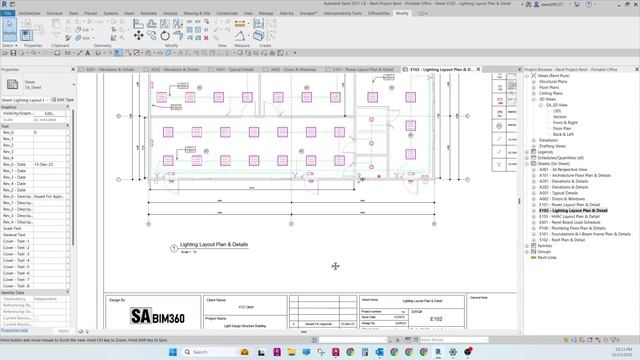Click Edit button for Visibility/Graphics

(49, 113)
